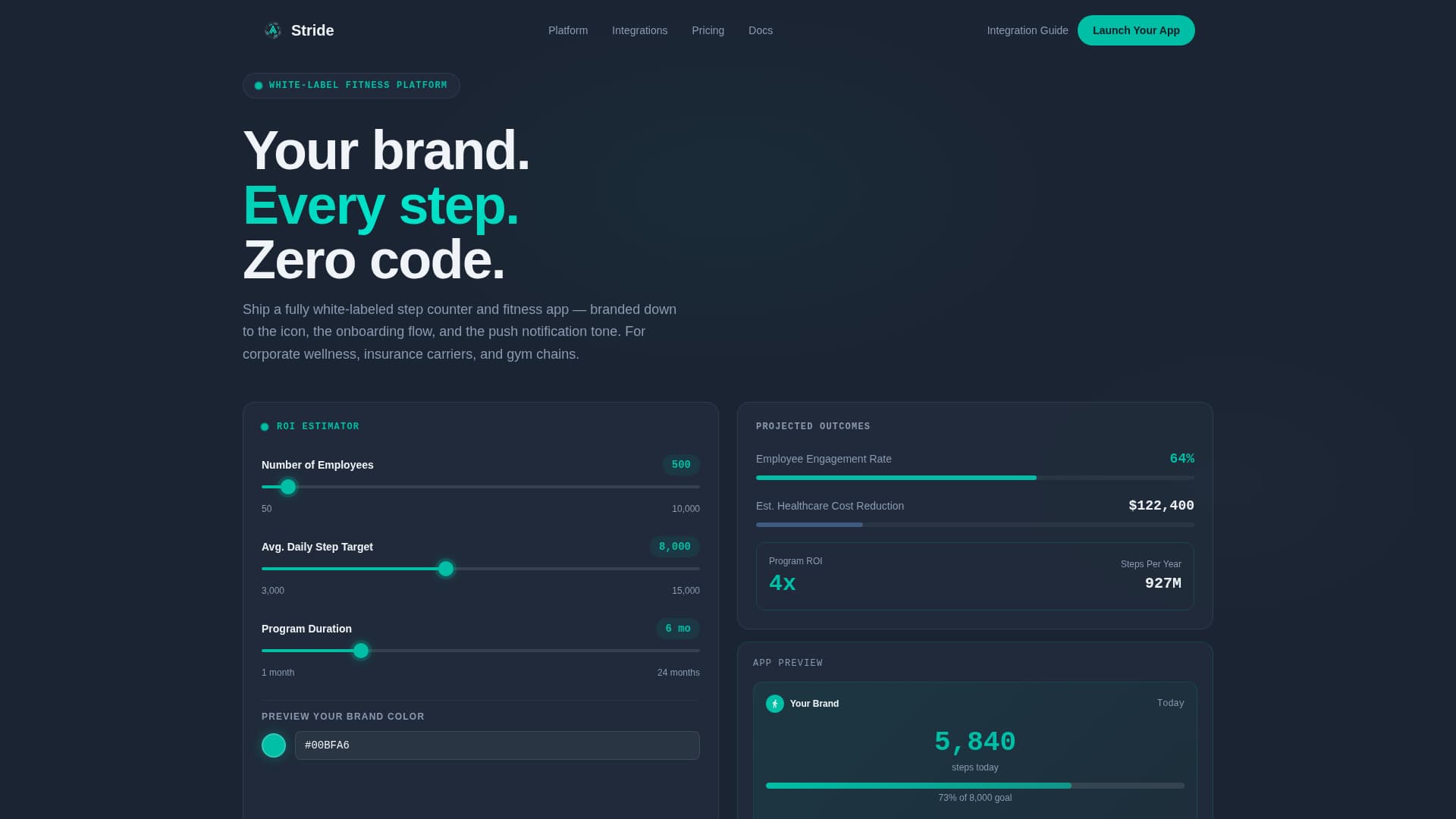1456x819 pixels.
Task: Click the 500 employees value badge
Action: pos(681,465)
